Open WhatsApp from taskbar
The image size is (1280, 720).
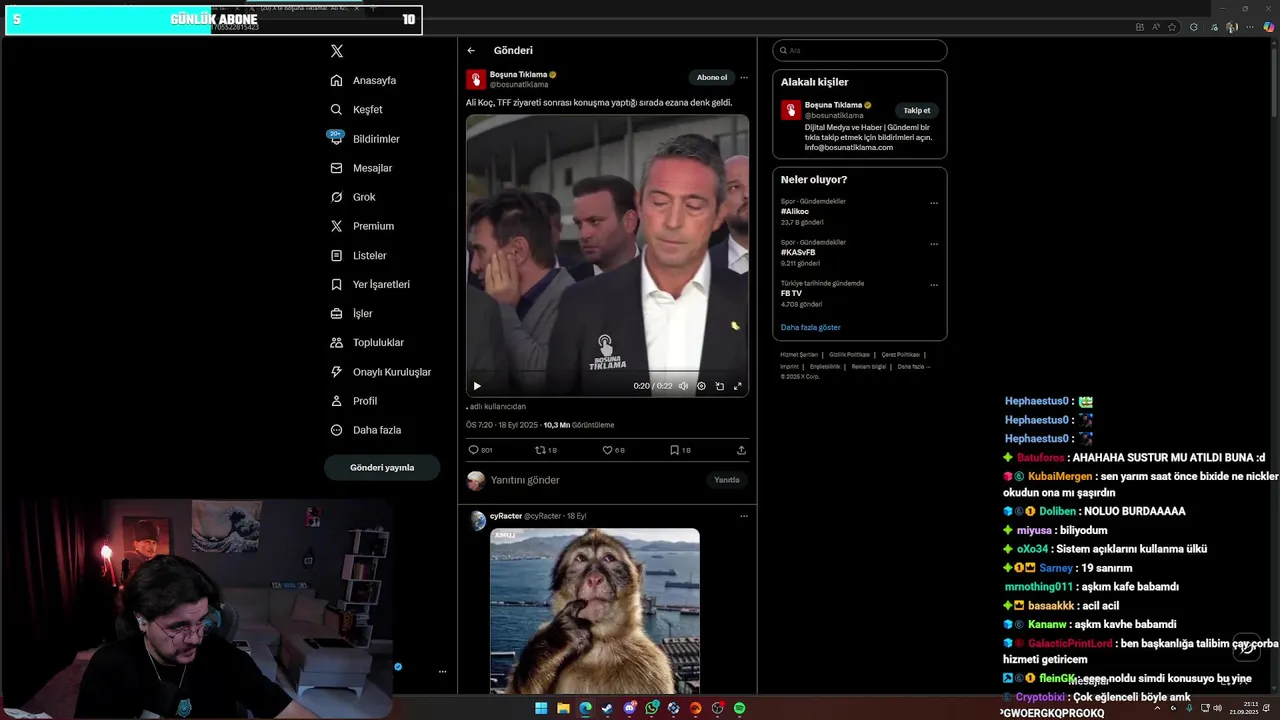652,708
